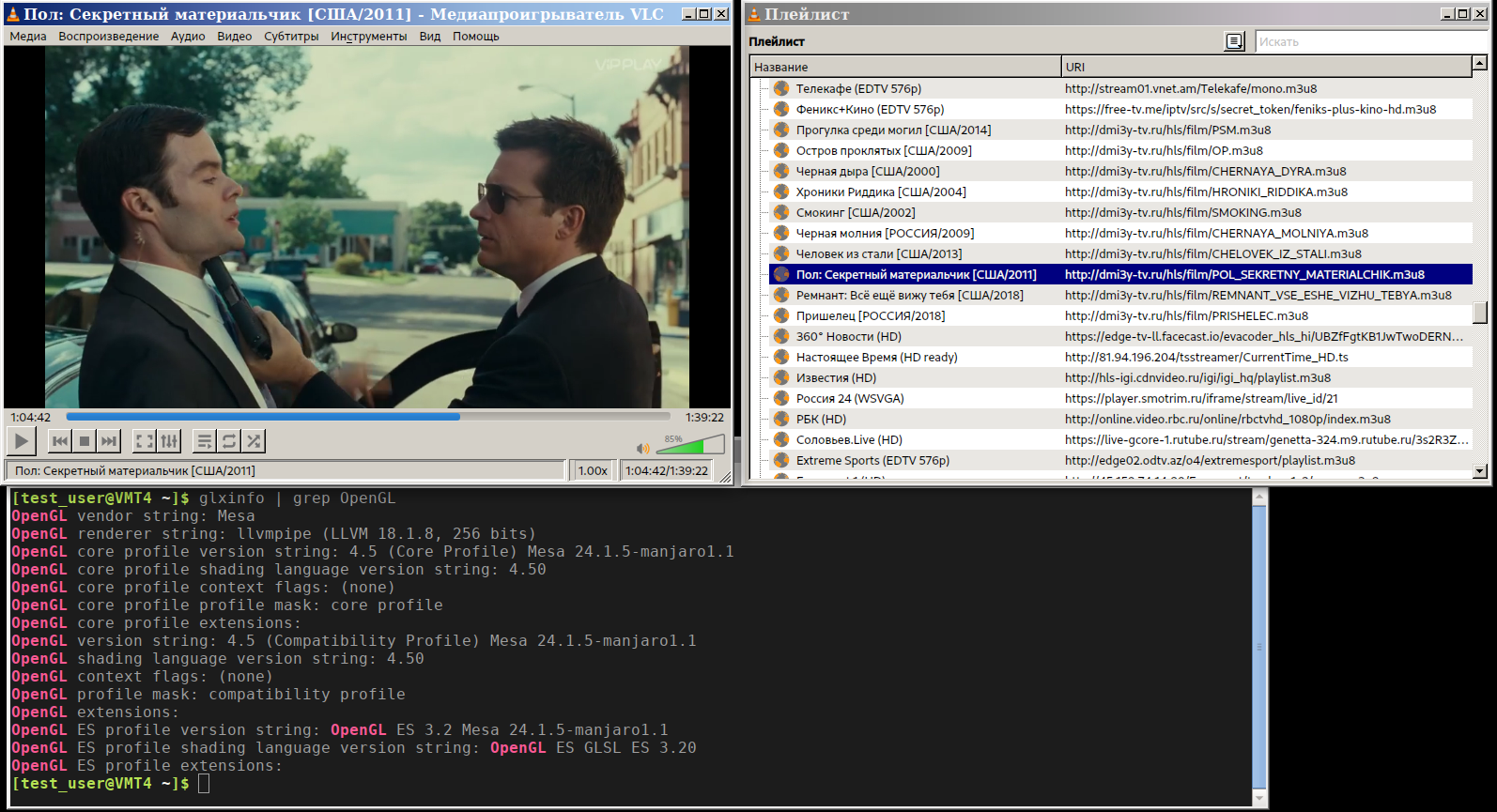
Task: Sort playlist by URI column header
Action: pyautogui.click(x=1267, y=67)
